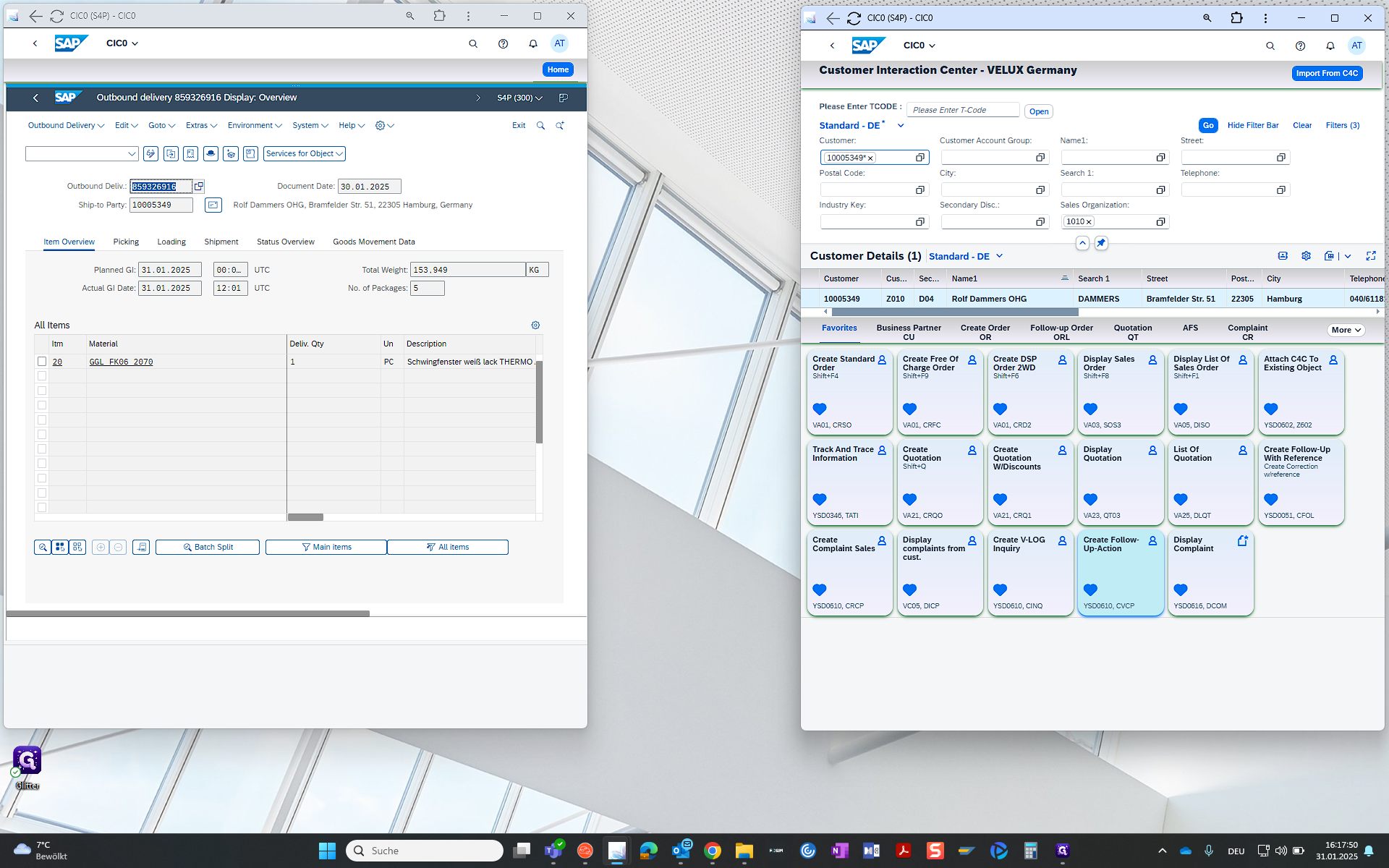Click the All Items table horizontal scrollbar

(305, 517)
